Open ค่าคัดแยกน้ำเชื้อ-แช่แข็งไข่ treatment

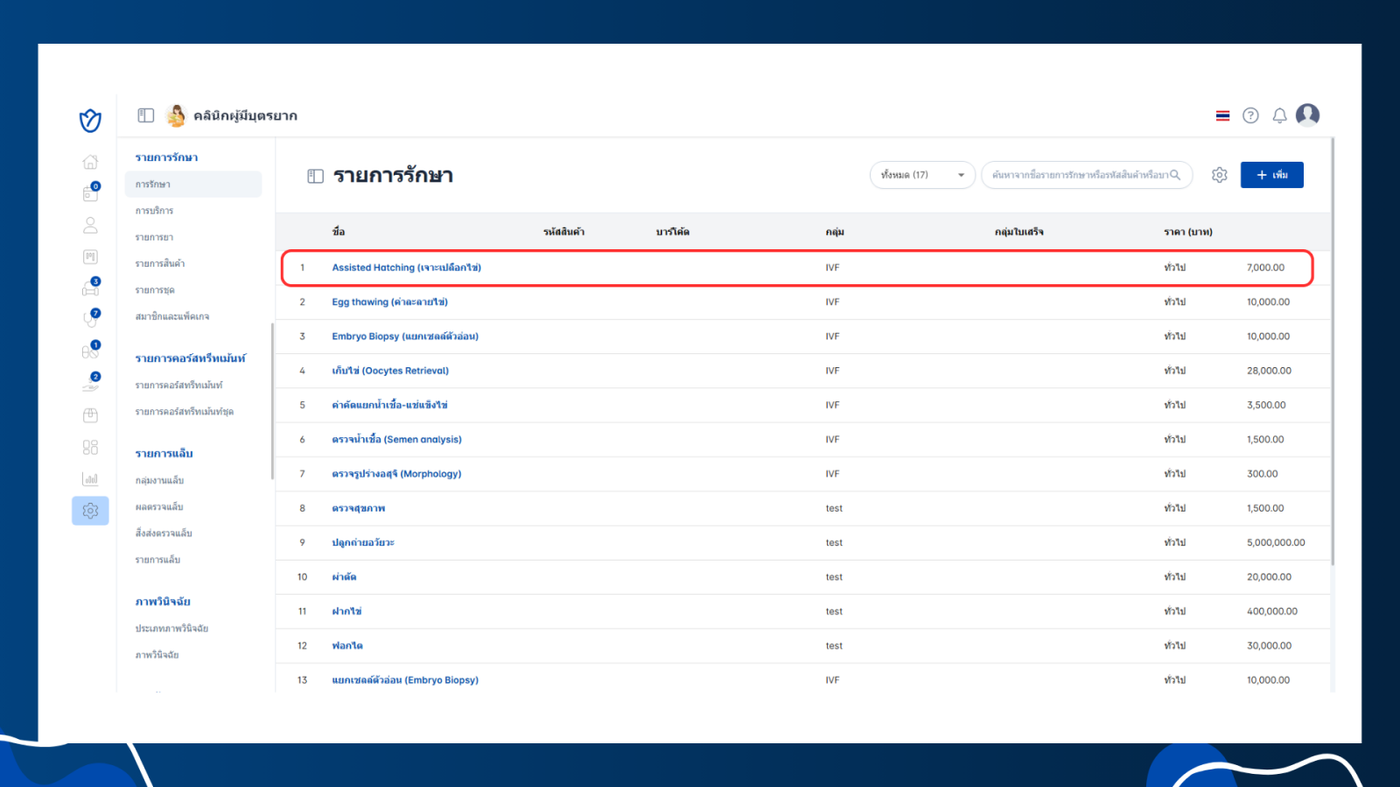pyautogui.click(x=390, y=405)
